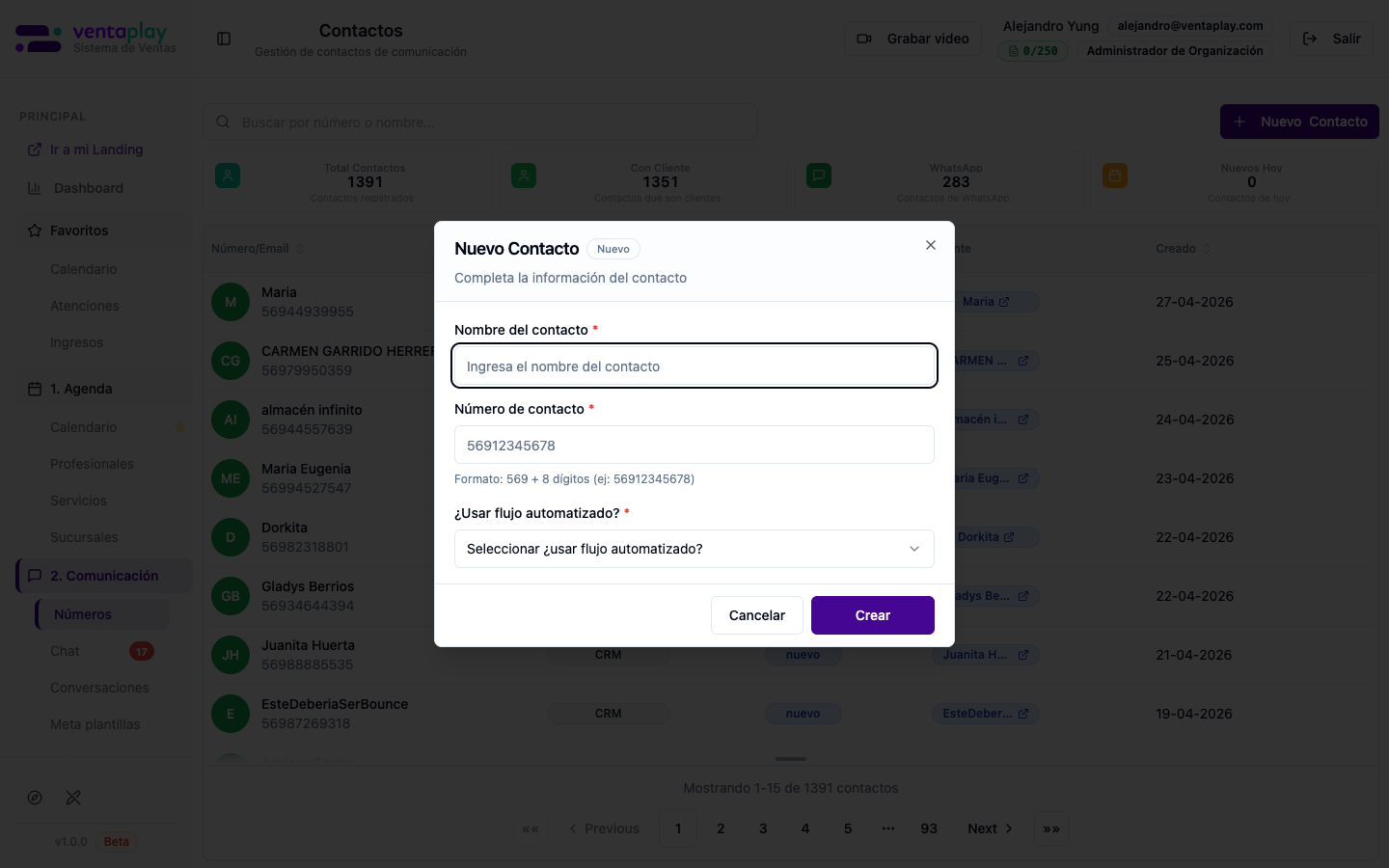The height and width of the screenshot is (868, 1389).
Task: Click the pencil edit icon at sidebar bottom
Action: coord(73,798)
